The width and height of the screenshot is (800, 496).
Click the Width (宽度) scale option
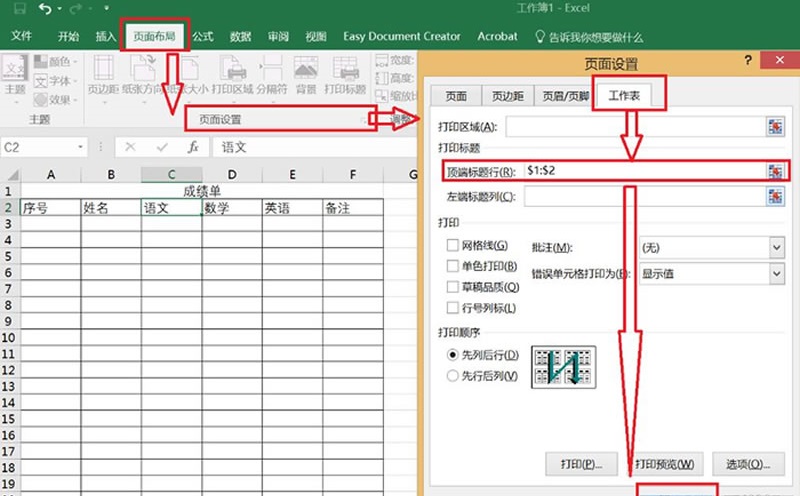pyautogui.click(x=395, y=60)
